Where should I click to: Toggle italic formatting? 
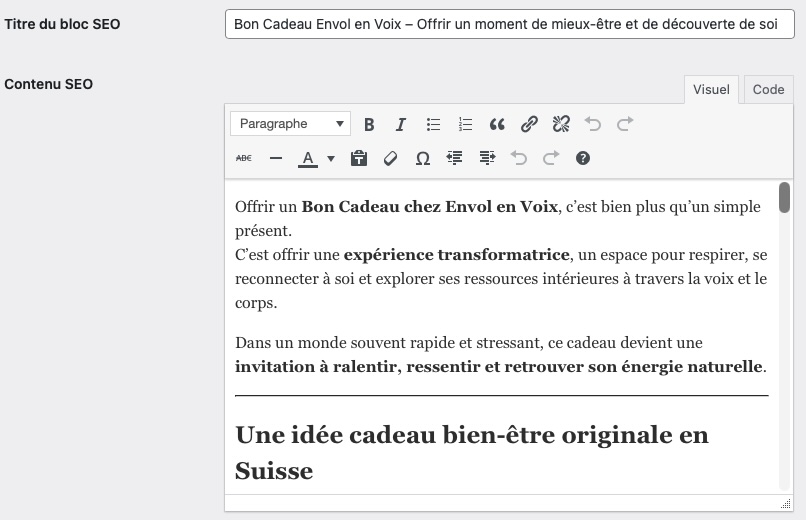pyautogui.click(x=400, y=124)
